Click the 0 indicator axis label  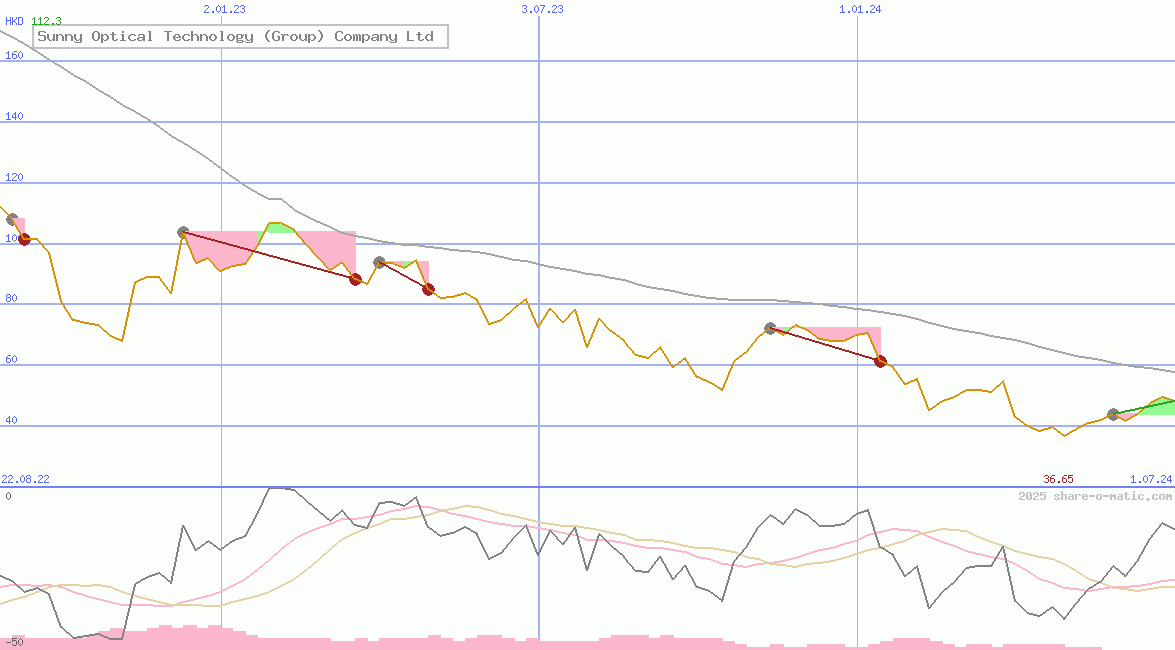coord(8,496)
